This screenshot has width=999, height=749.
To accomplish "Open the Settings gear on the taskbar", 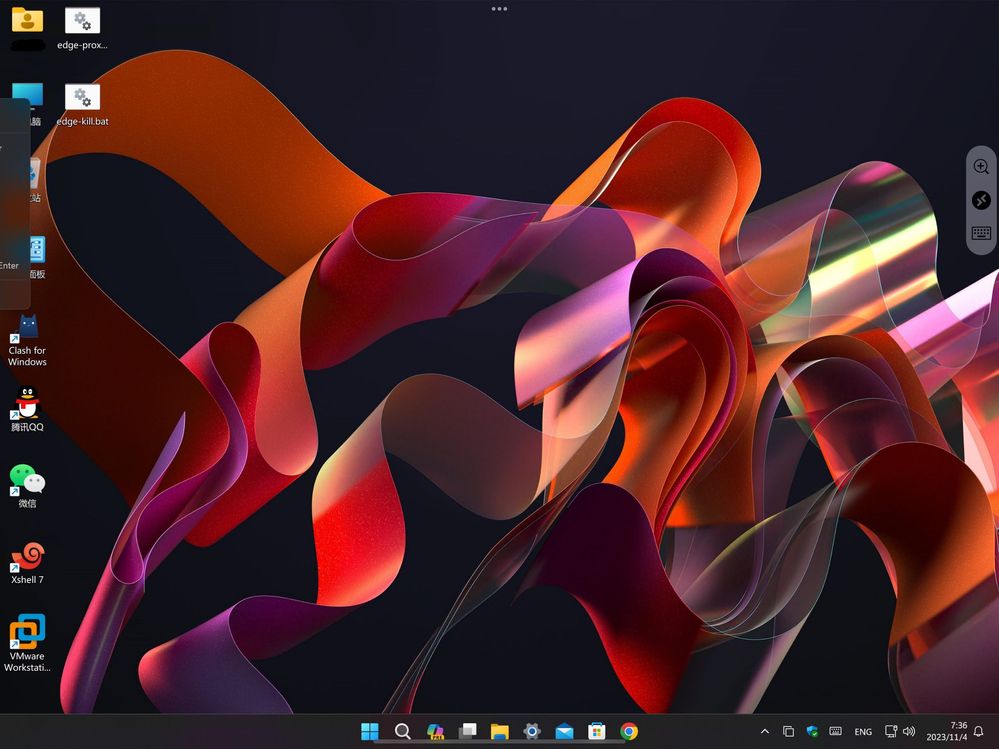I will tap(532, 731).
